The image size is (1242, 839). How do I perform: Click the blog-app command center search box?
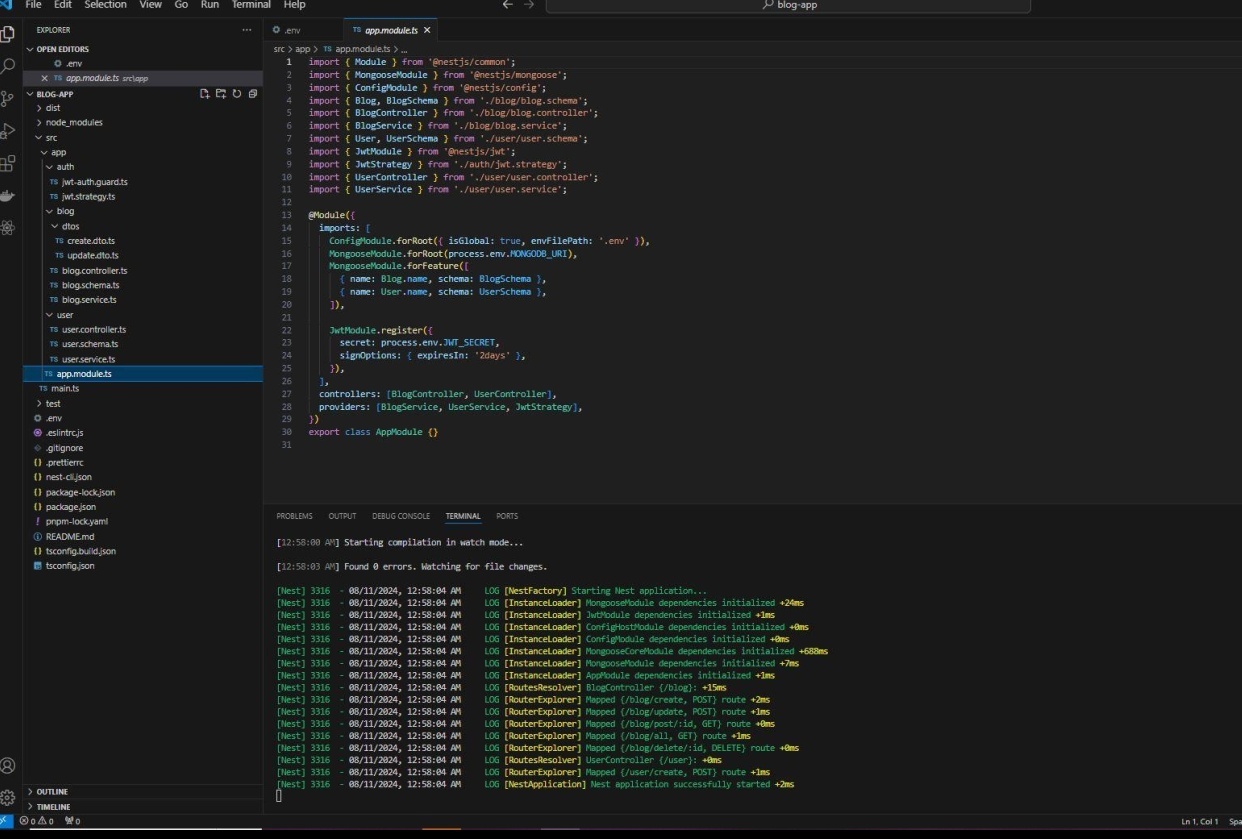(788, 5)
